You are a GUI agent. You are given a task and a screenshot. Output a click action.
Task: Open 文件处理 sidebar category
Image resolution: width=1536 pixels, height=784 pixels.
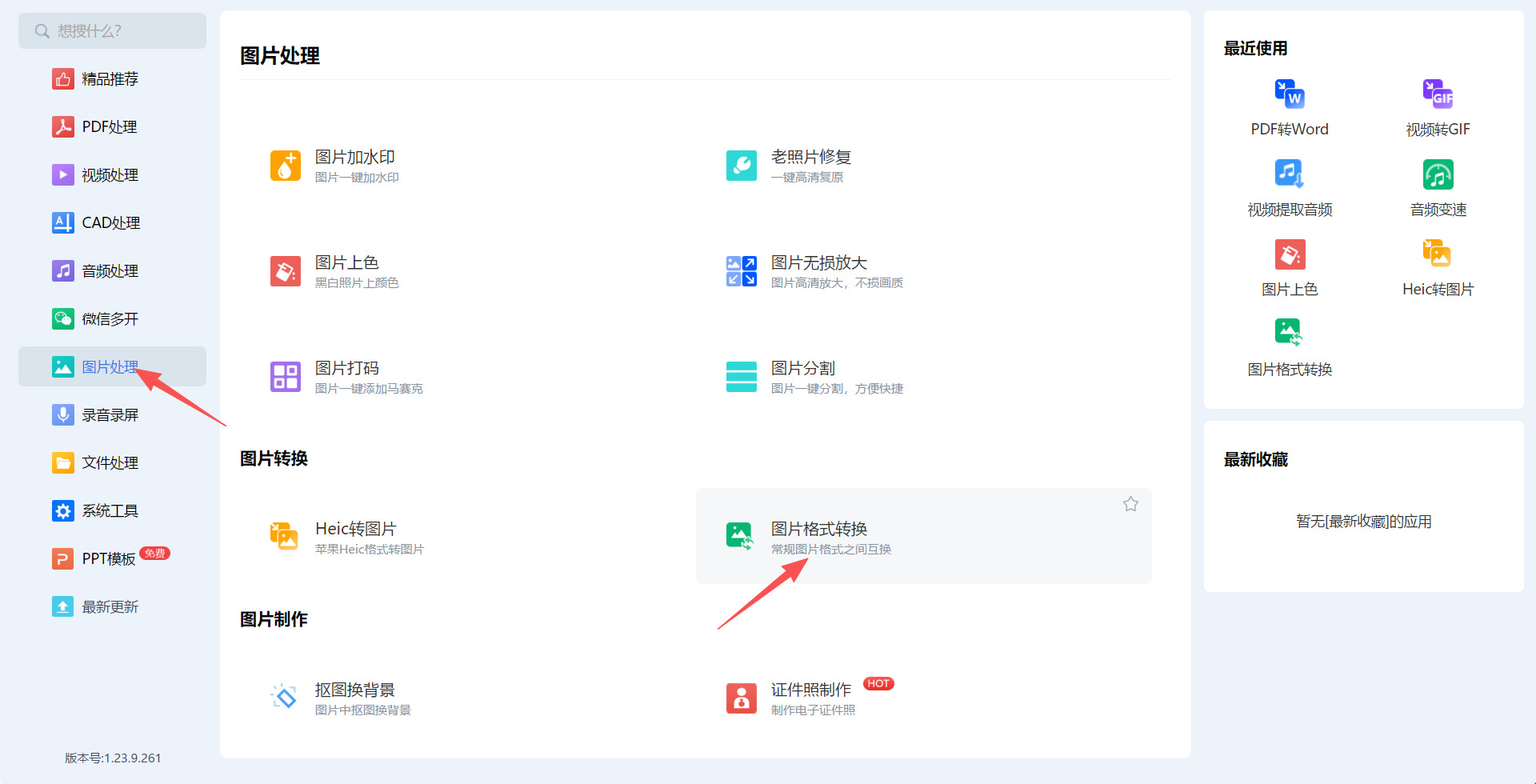(112, 462)
